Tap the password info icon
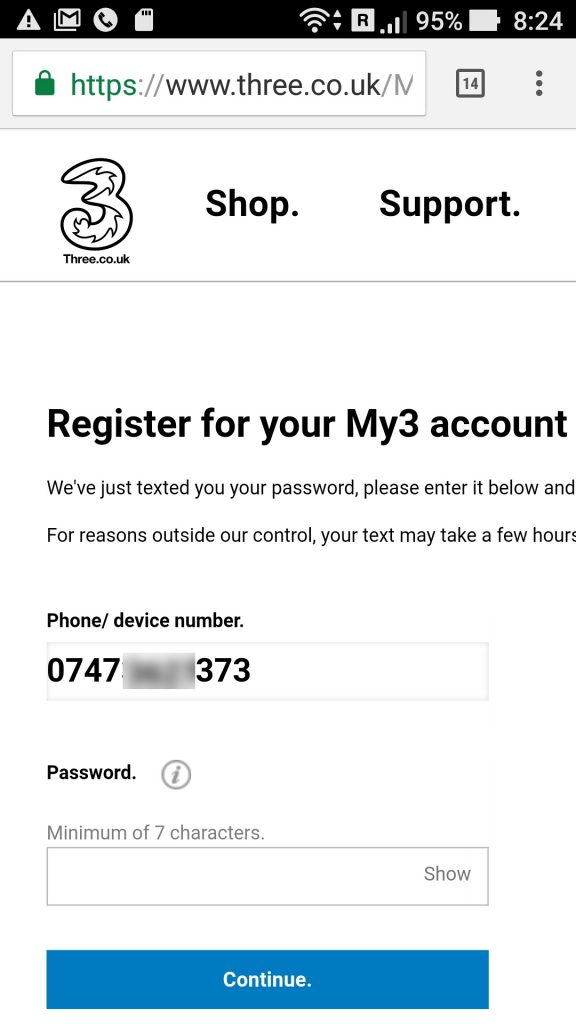 click(176, 775)
